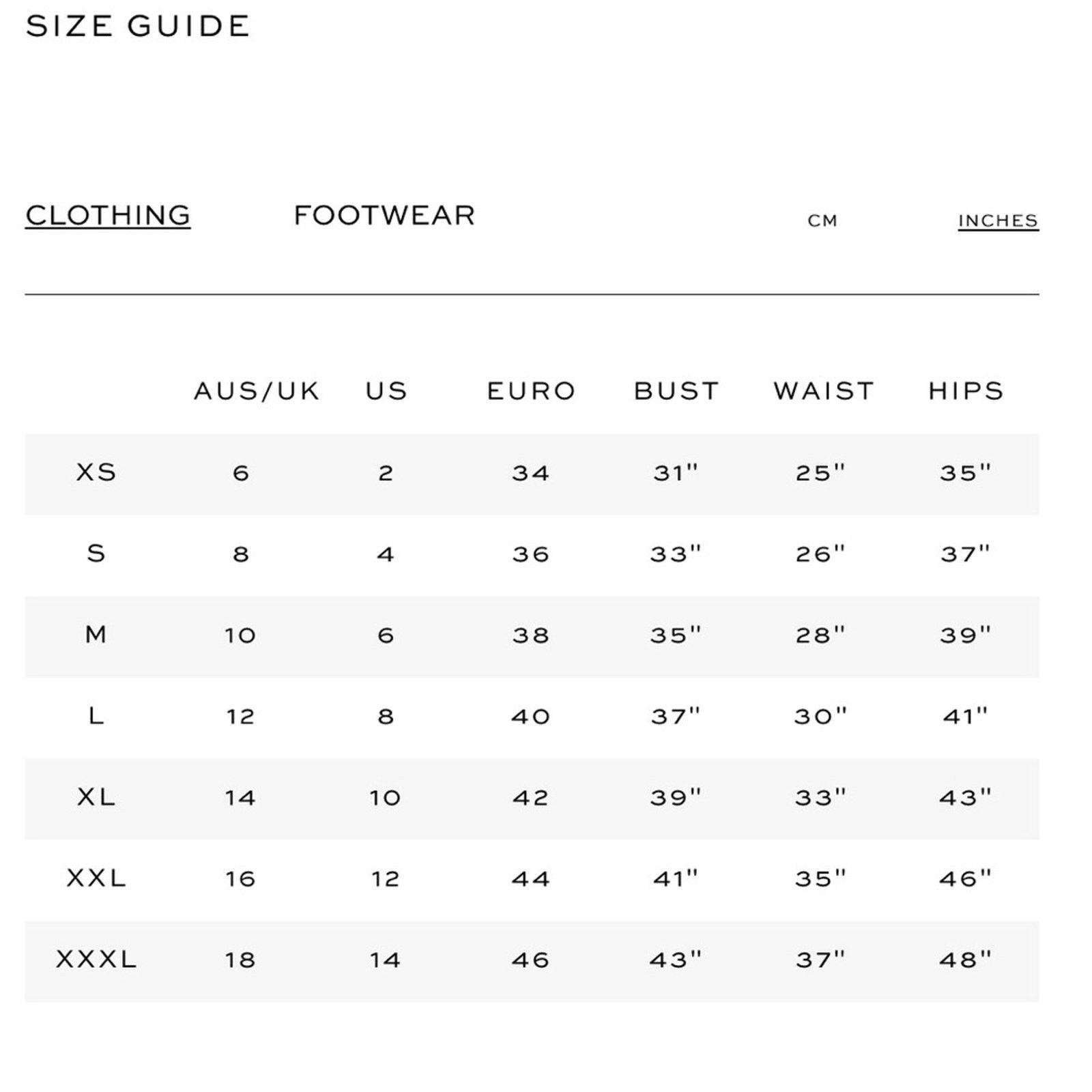Select the Clothing tab

point(108,216)
